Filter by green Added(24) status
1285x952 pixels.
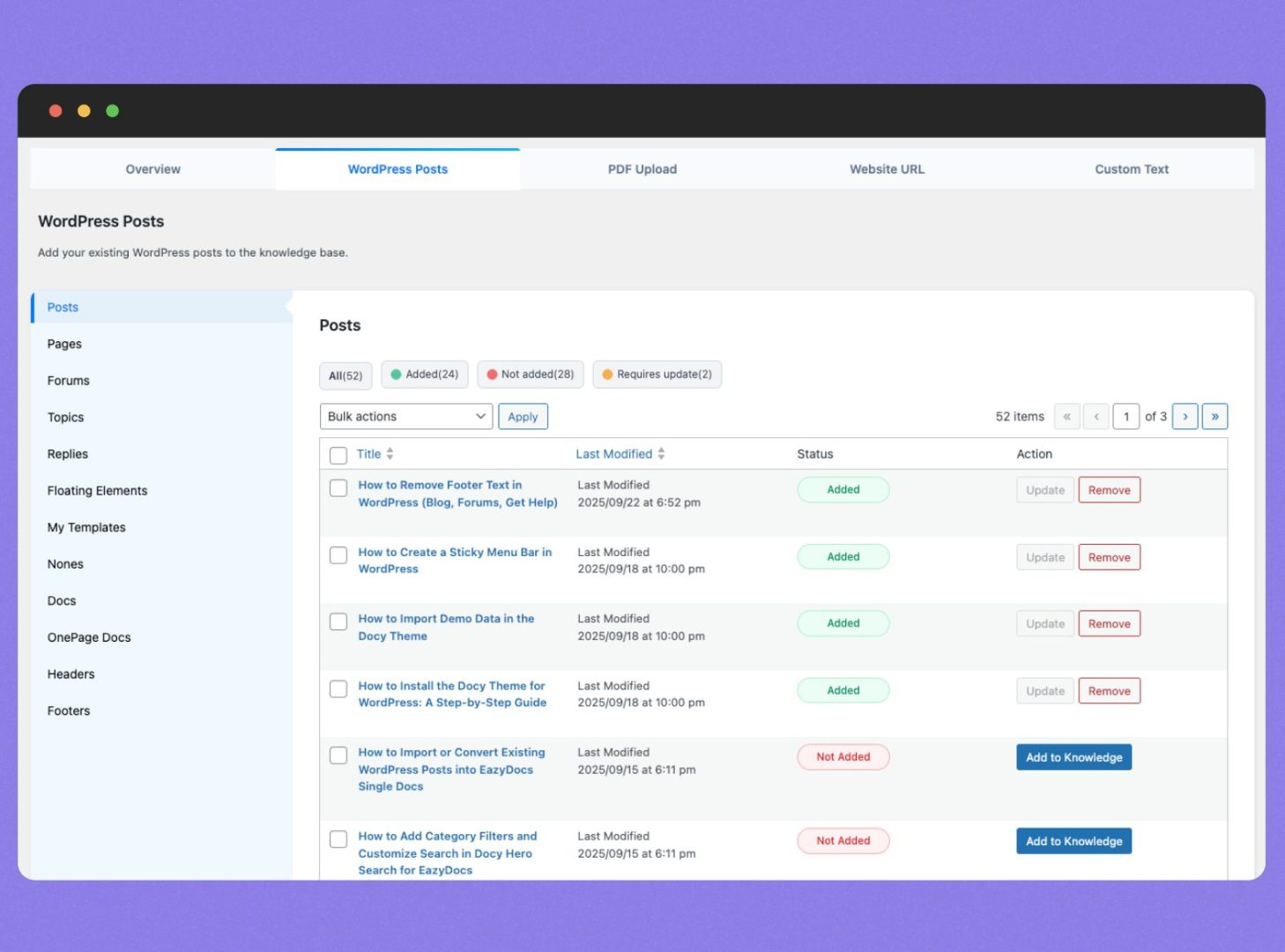point(425,375)
